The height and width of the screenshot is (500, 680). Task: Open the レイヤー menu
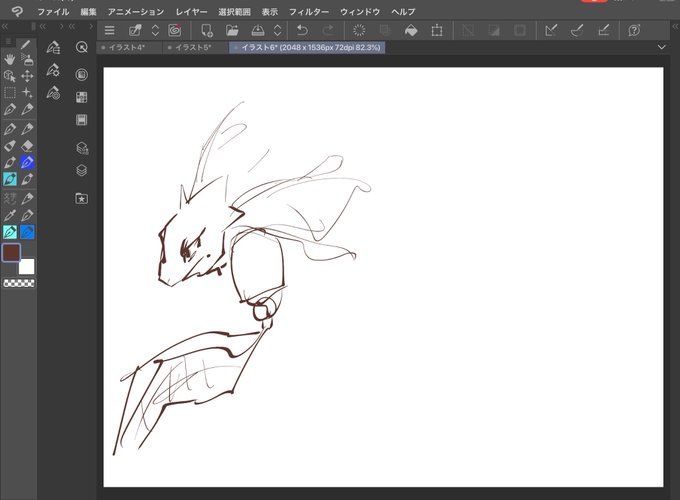point(191,12)
